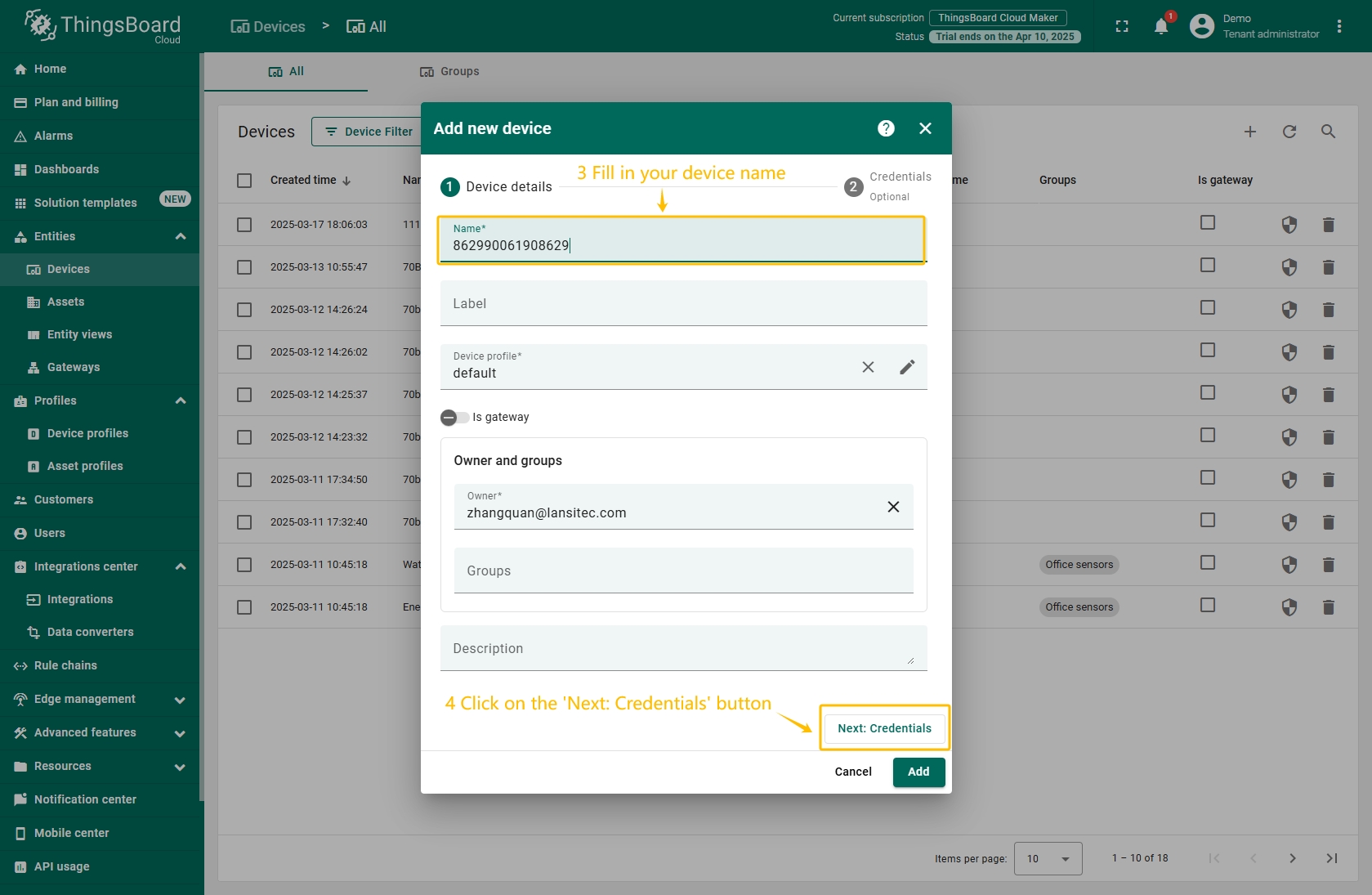Open the notifications bell

(x=1160, y=26)
